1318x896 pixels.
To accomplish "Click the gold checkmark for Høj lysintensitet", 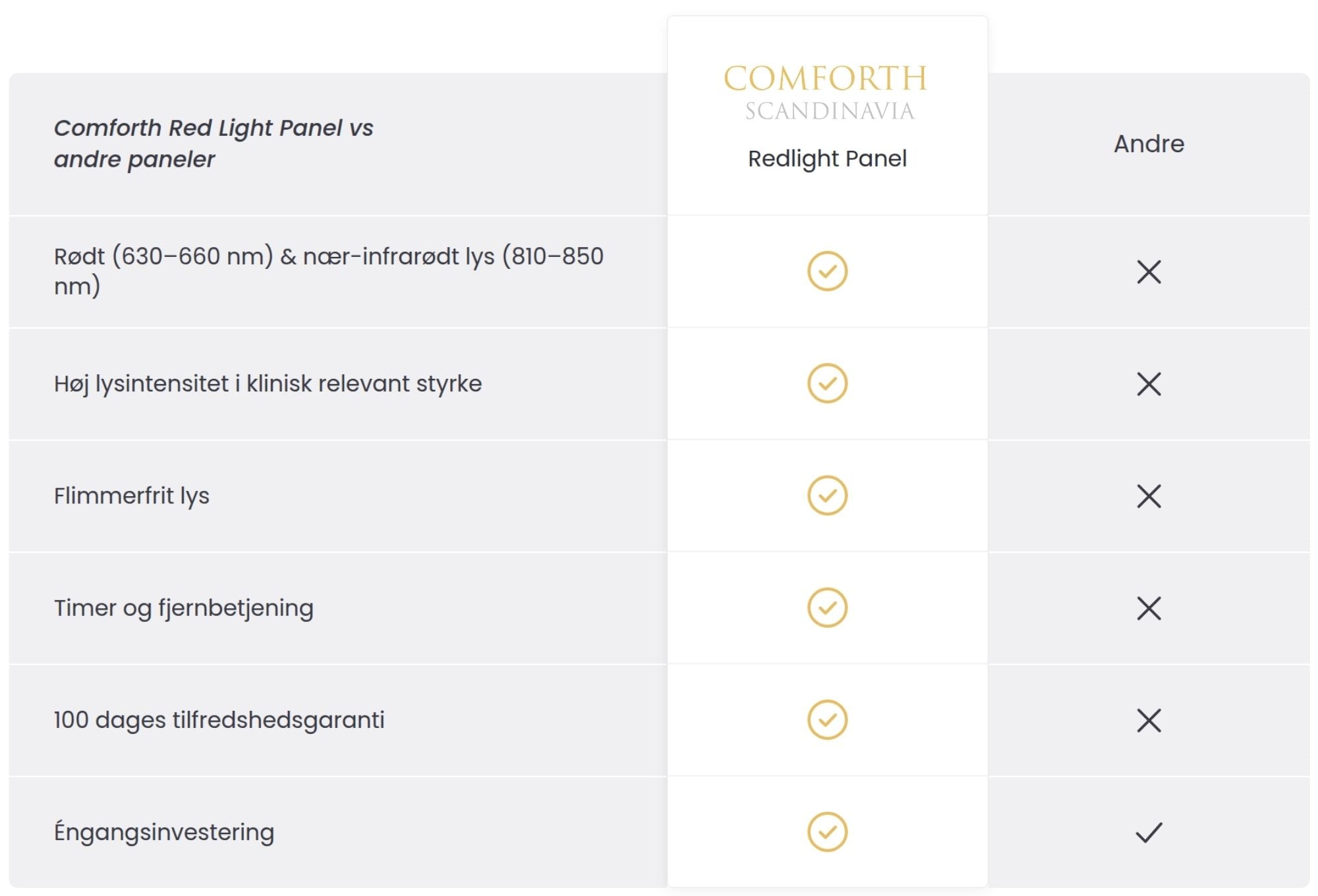I will point(827,383).
